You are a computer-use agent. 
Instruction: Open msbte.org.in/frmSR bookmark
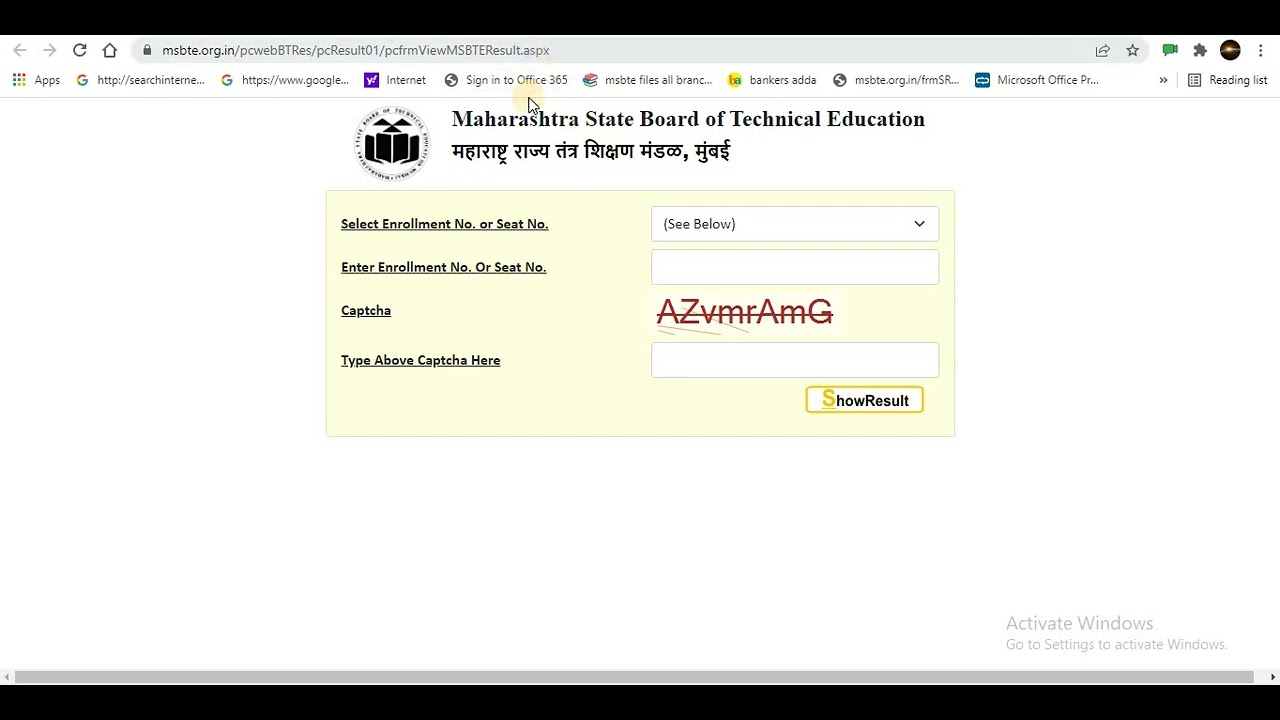coord(896,80)
